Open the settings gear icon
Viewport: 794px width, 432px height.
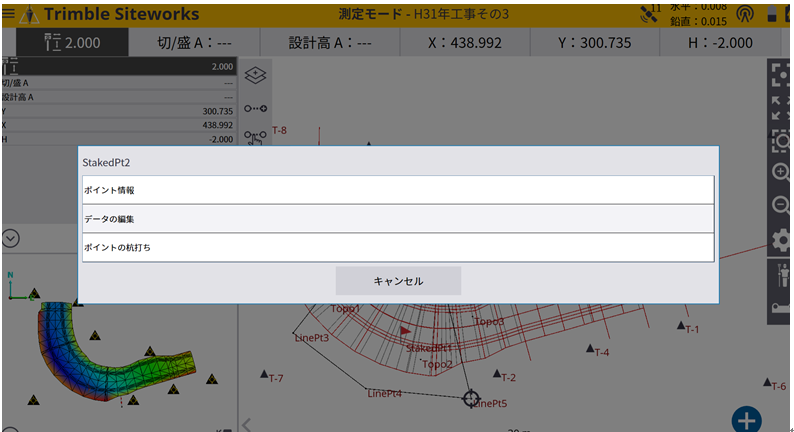(780, 240)
